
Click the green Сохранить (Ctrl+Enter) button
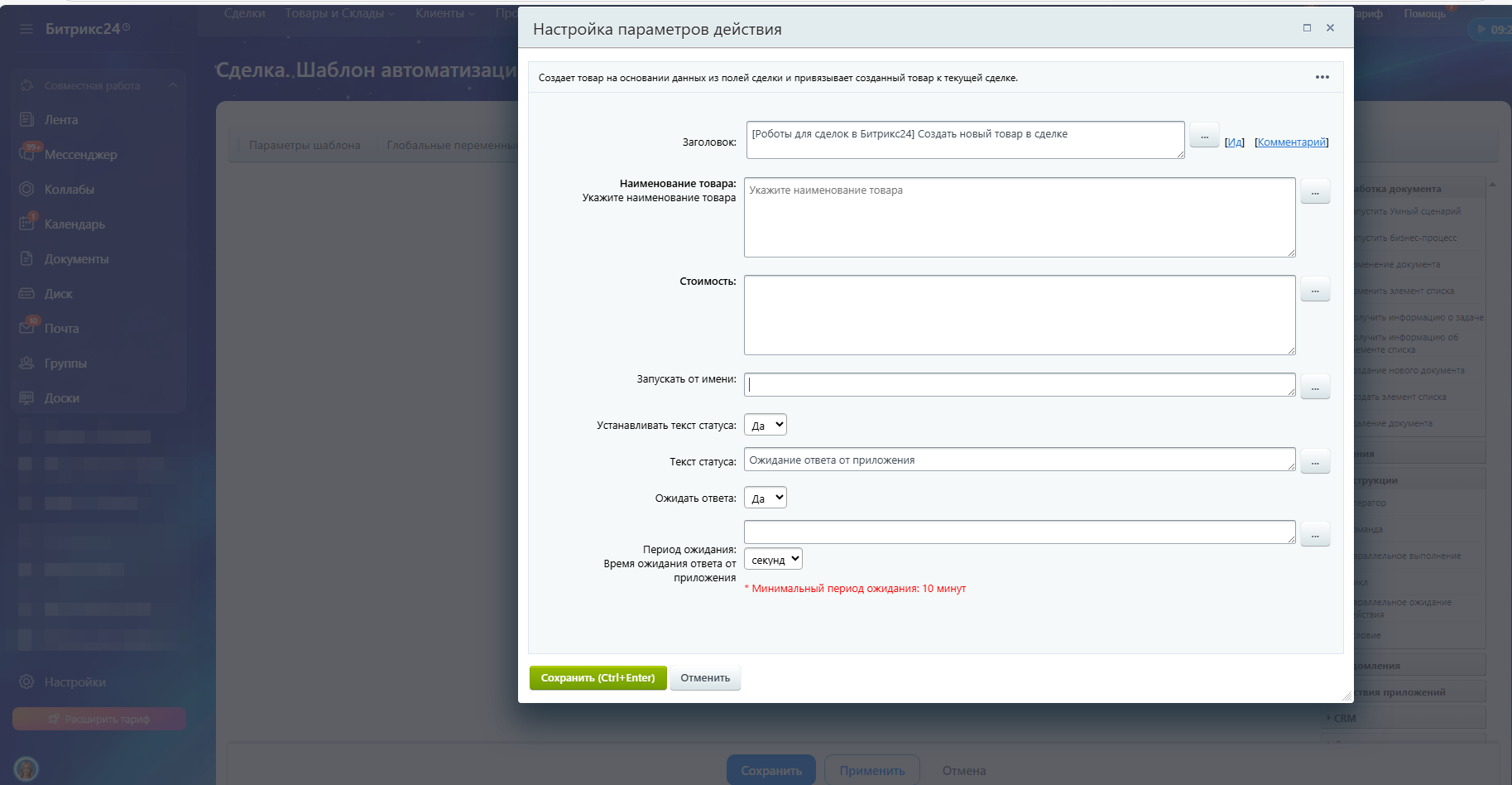[x=598, y=677]
